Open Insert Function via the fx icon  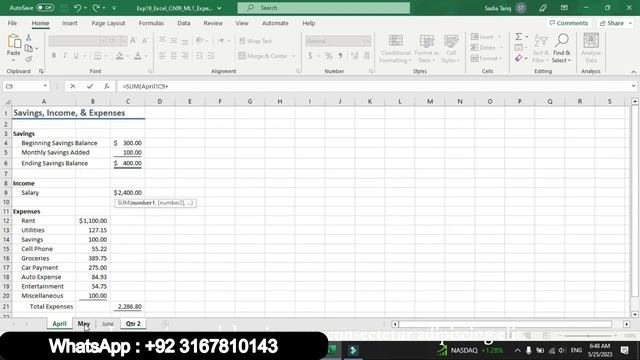[x=107, y=86]
